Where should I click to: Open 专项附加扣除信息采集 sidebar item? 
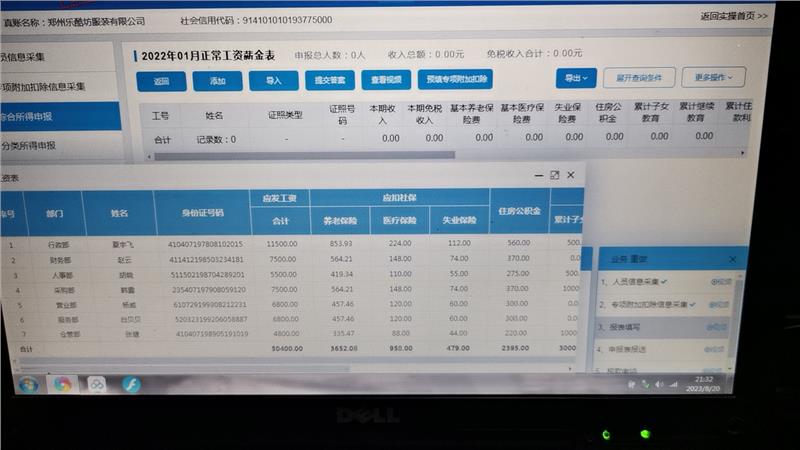coord(45,87)
